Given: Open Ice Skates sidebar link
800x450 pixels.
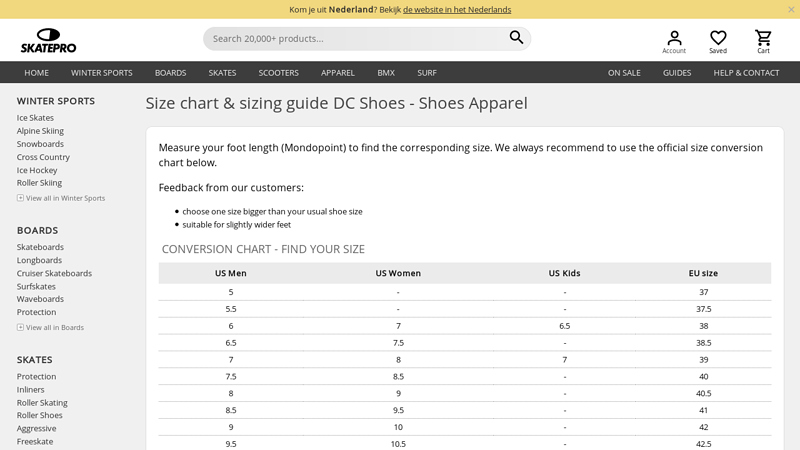Looking at the screenshot, I should pyautogui.click(x=35, y=118).
